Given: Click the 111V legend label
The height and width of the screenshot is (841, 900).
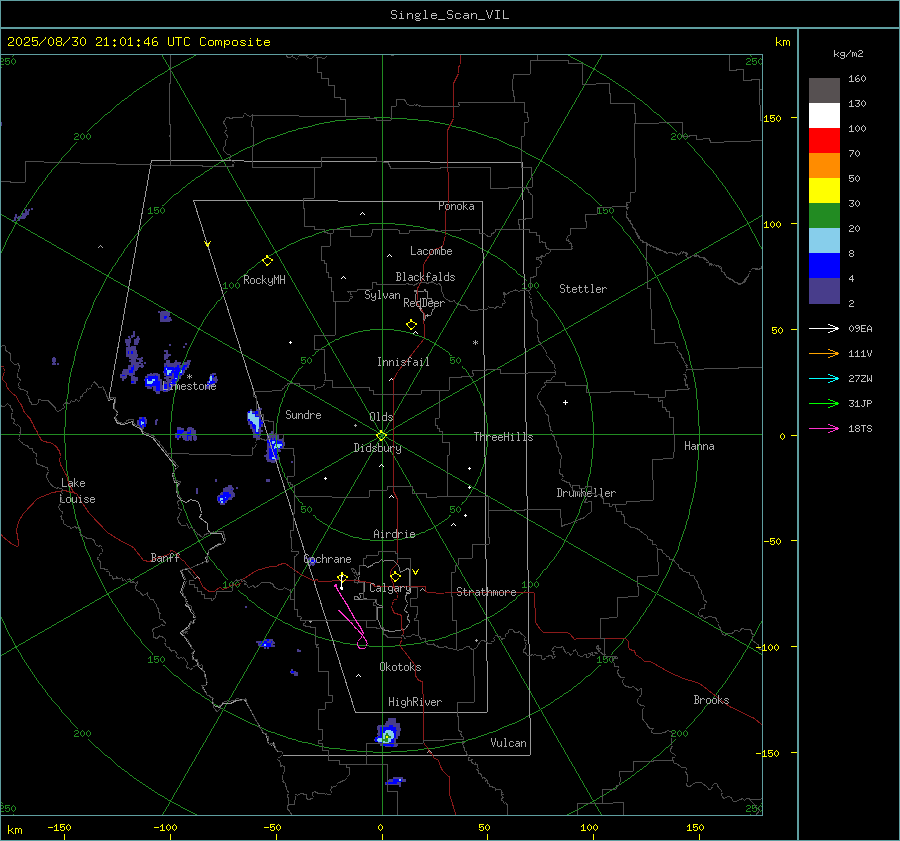Looking at the screenshot, I should [860, 354].
